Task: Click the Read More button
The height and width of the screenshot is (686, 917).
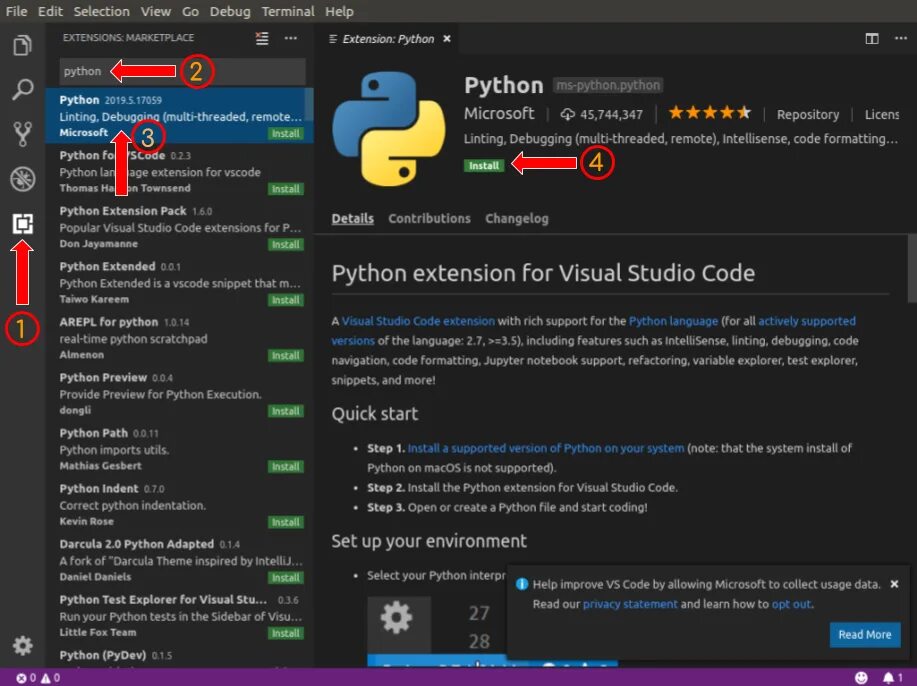Action: [864, 634]
